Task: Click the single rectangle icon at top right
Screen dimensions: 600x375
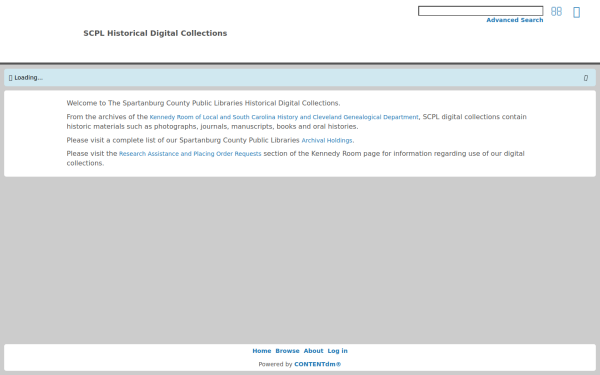Action: click(576, 12)
